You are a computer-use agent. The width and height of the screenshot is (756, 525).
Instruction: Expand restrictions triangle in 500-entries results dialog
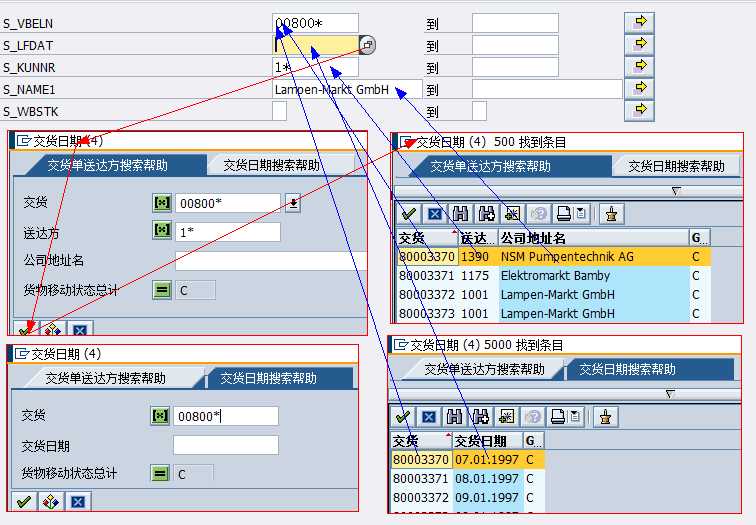coord(675,190)
